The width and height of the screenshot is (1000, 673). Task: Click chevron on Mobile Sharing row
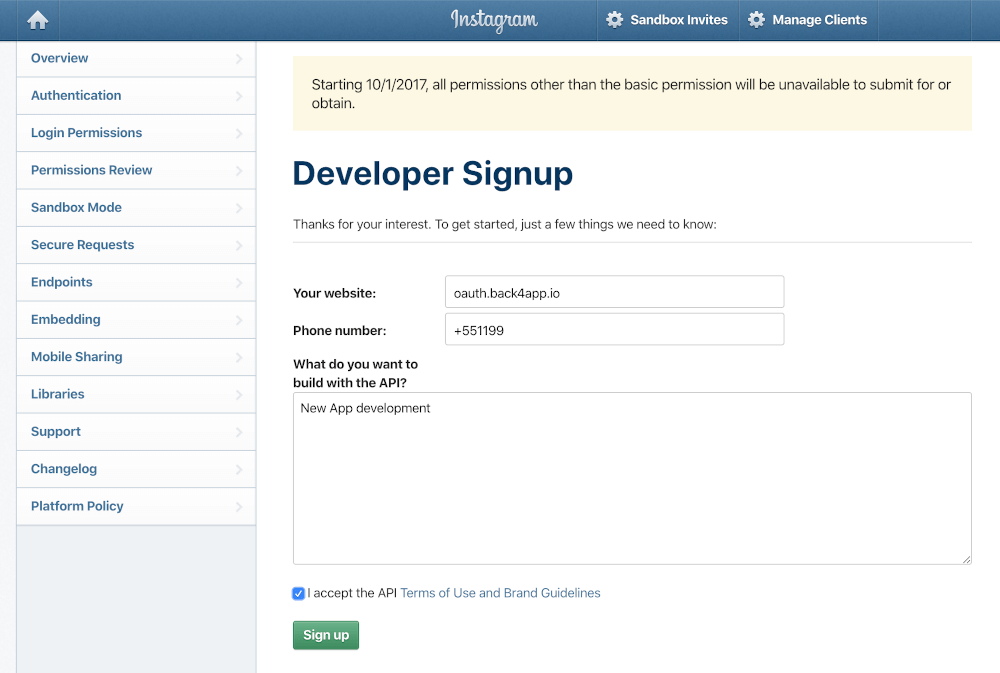click(239, 357)
